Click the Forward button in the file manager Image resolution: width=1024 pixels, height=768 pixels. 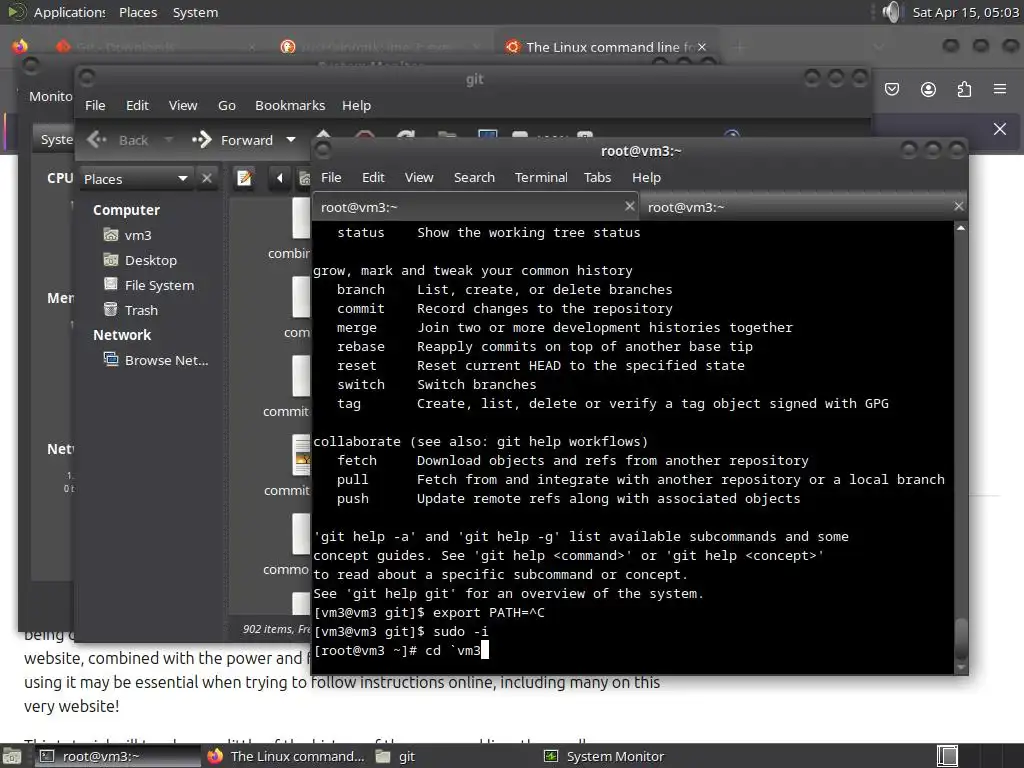[x=232, y=140]
